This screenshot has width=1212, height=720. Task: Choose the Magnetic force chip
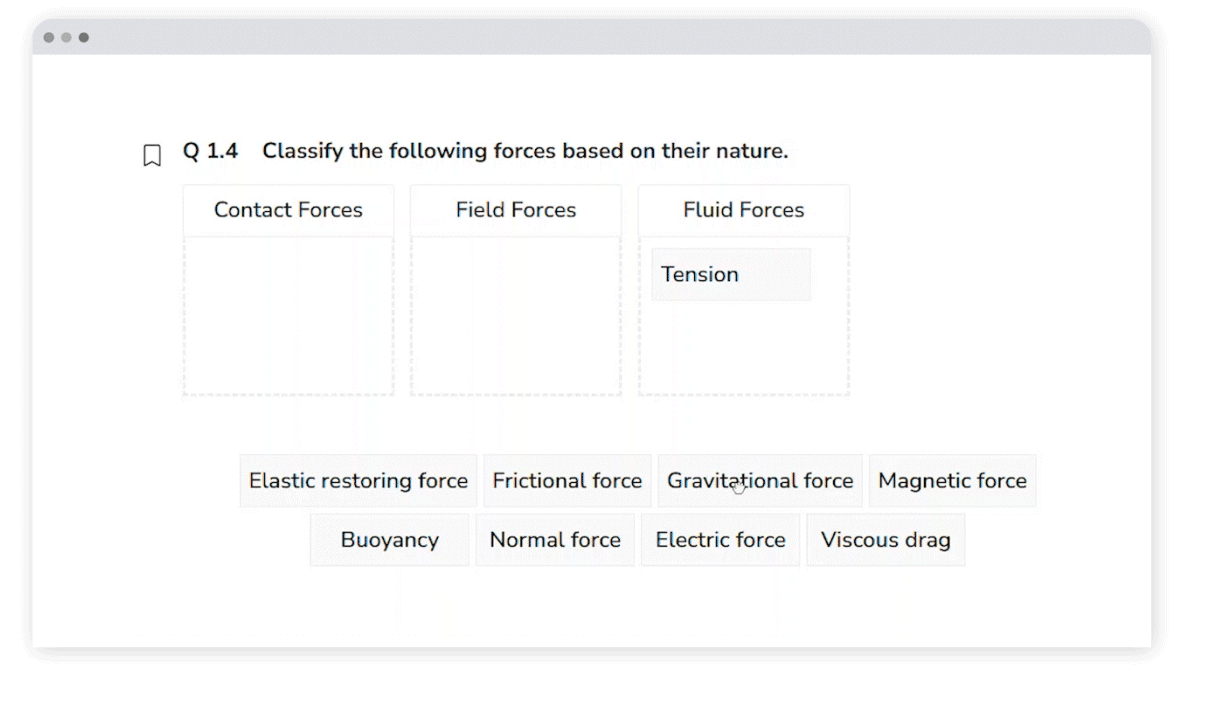[952, 481]
